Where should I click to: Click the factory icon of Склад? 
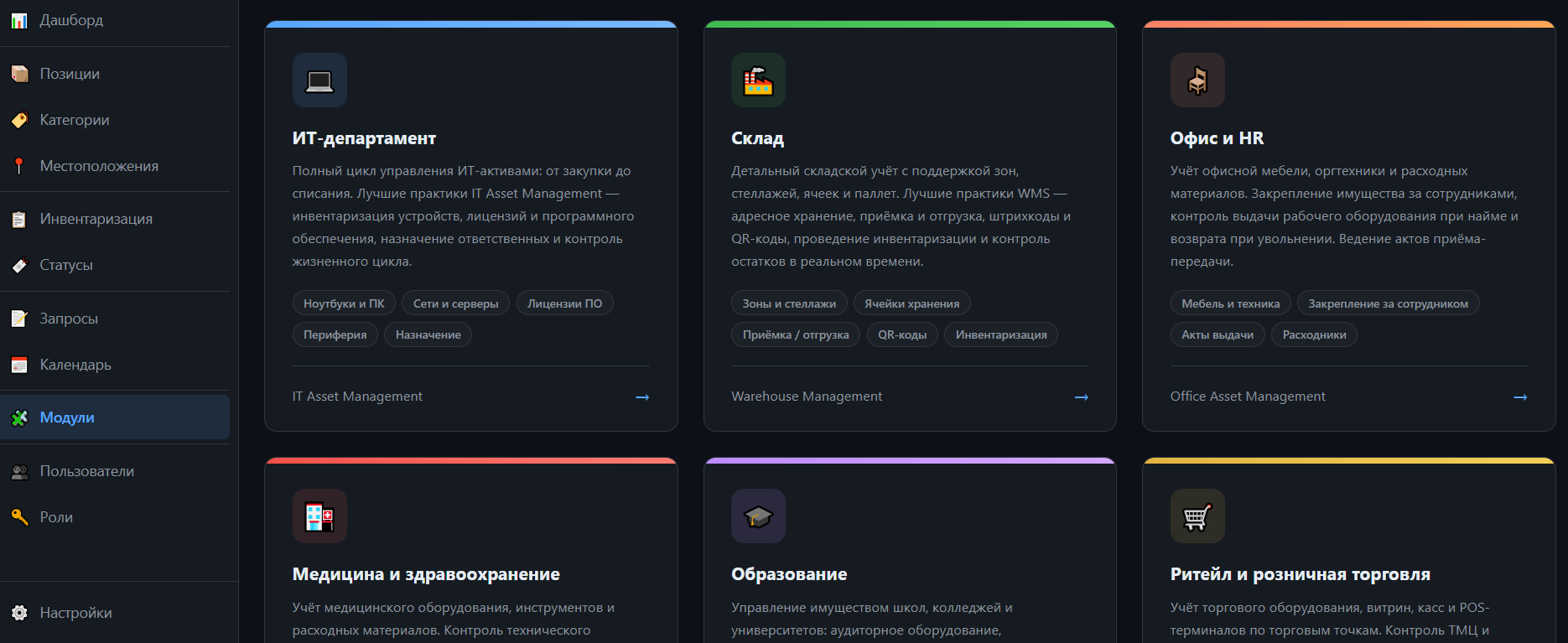point(758,80)
